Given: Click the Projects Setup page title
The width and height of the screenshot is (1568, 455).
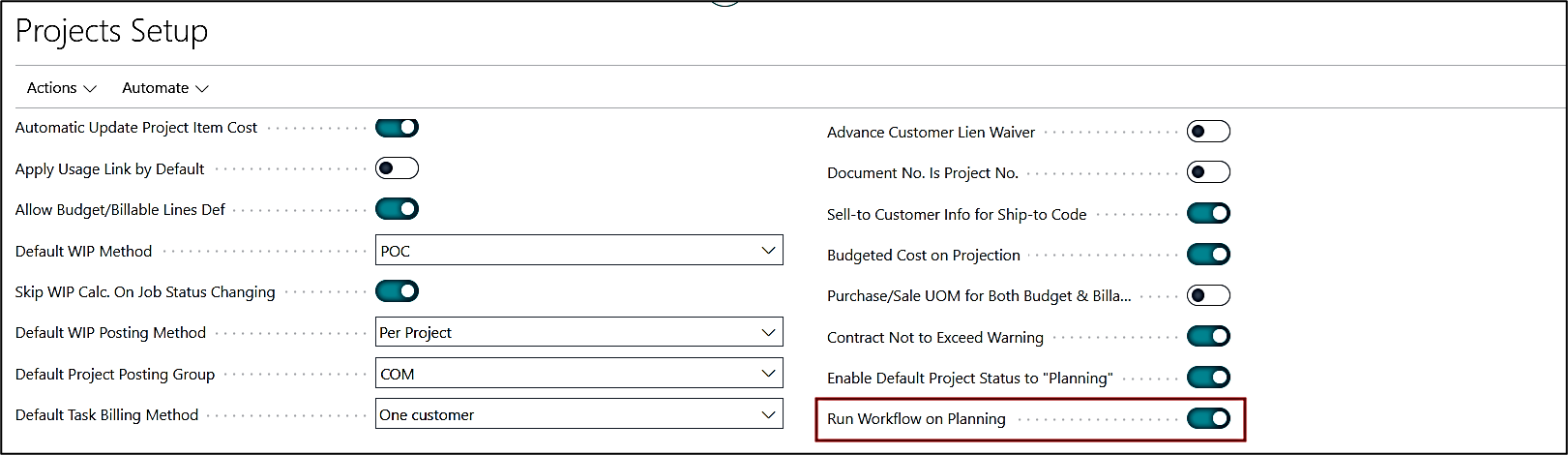Looking at the screenshot, I should (x=112, y=31).
